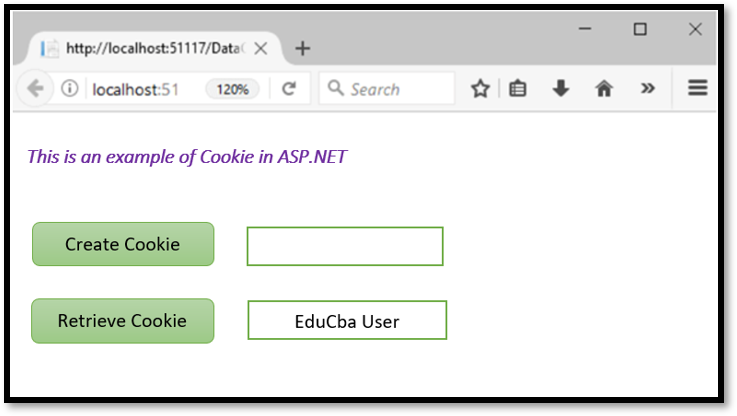Open the Downloads arrow icon
Screen dimensions: 737x416
click(561, 89)
